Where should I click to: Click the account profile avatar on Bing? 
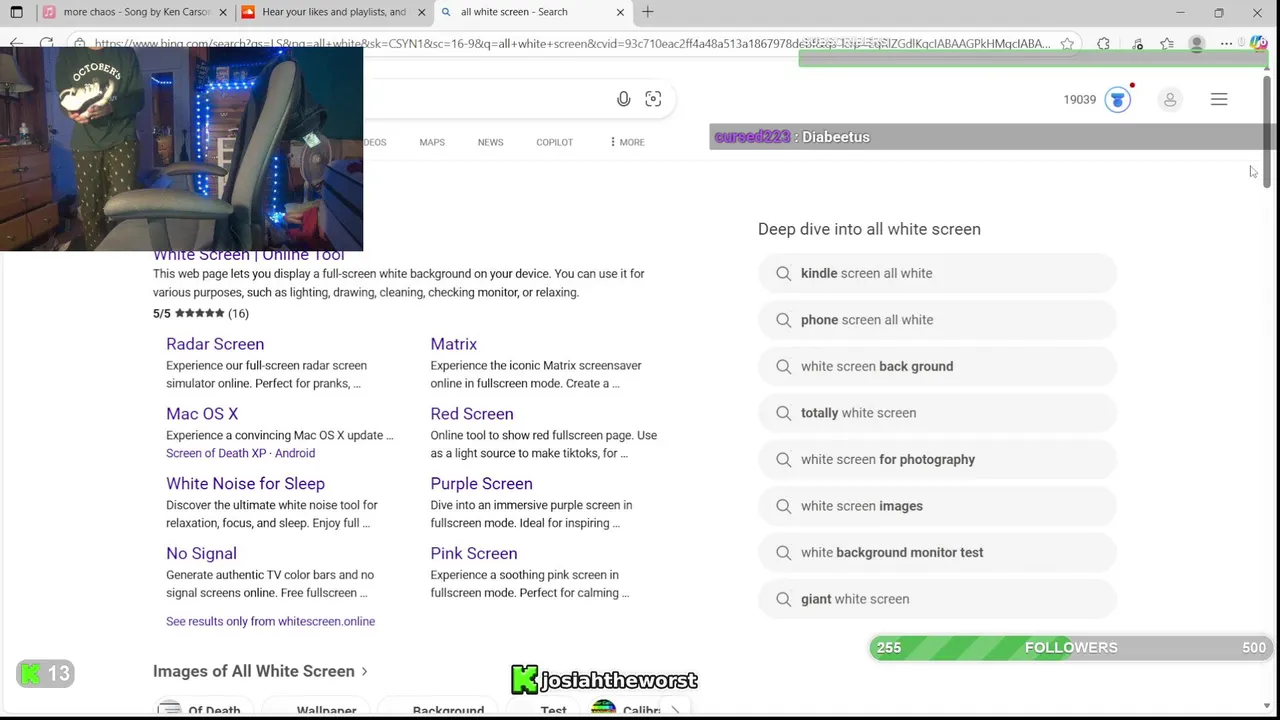click(x=1170, y=99)
